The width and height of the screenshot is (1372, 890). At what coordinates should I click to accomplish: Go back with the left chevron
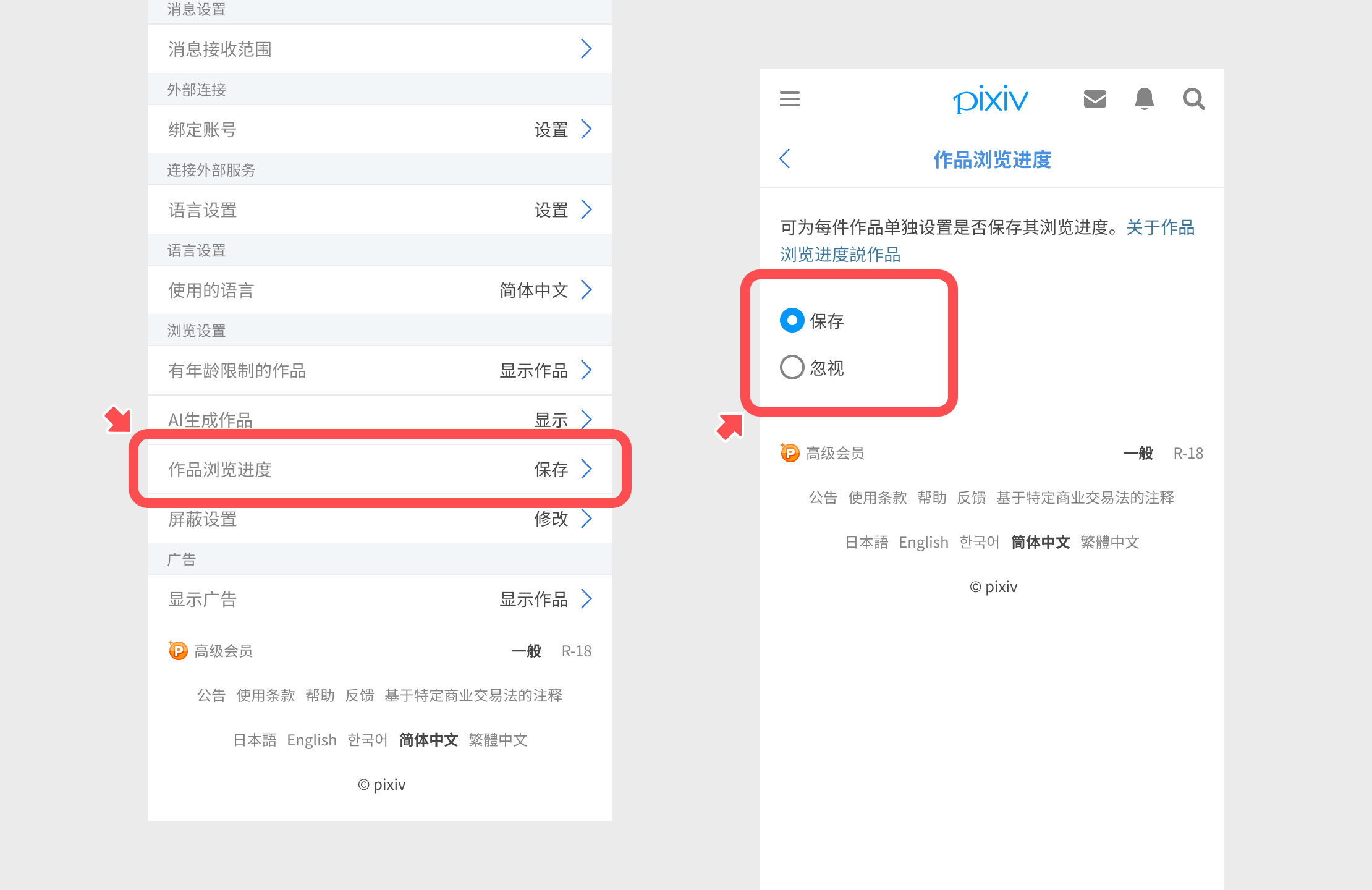[x=785, y=159]
